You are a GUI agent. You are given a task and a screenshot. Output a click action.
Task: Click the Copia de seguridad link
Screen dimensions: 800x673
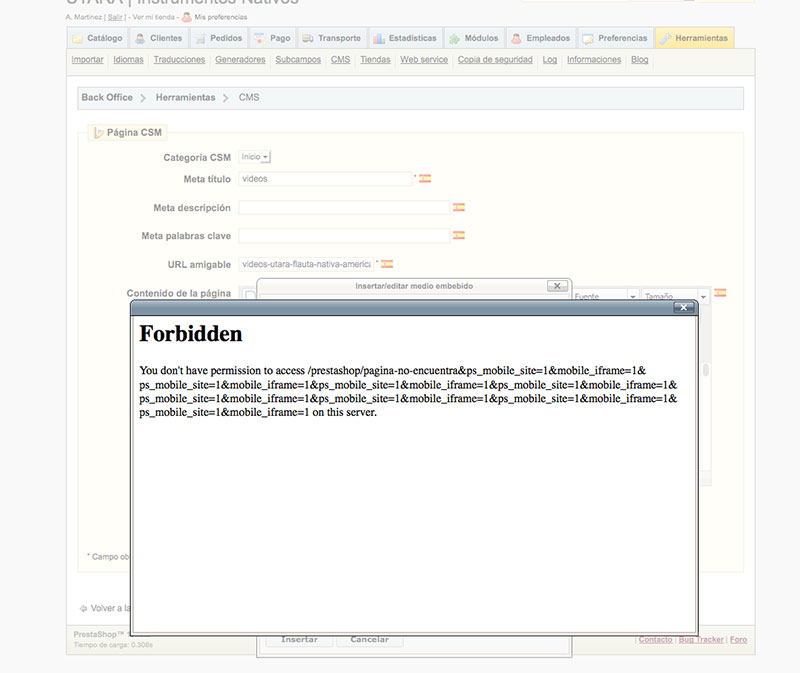[x=495, y=60]
